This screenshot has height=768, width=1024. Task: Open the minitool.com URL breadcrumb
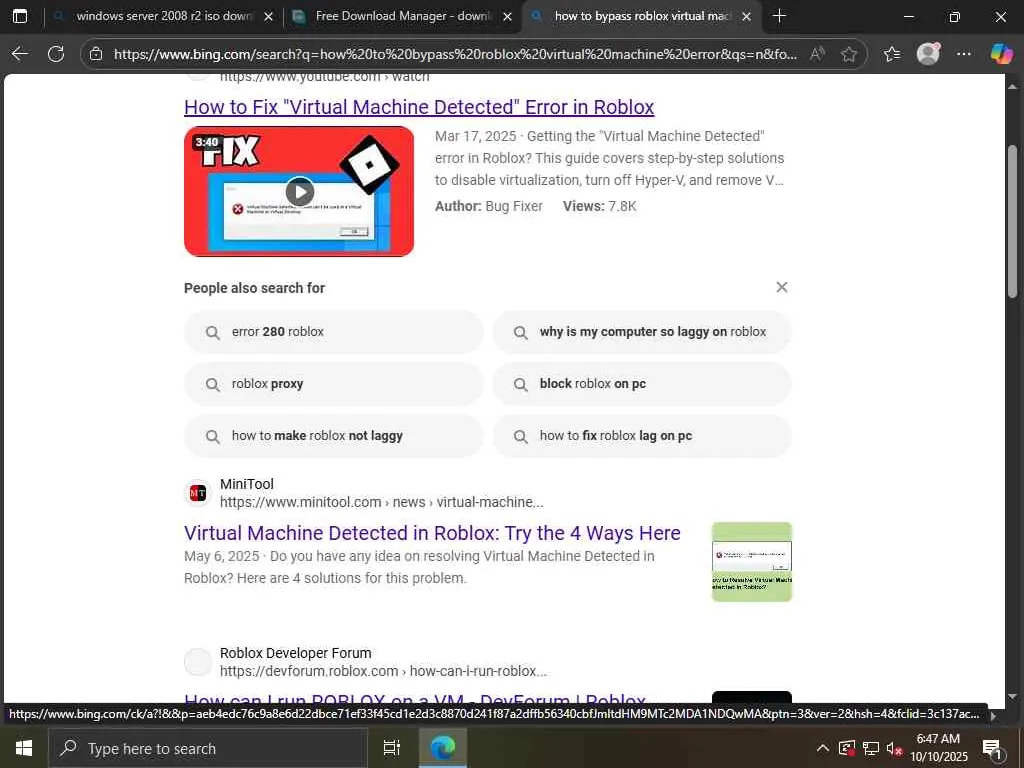click(381, 502)
